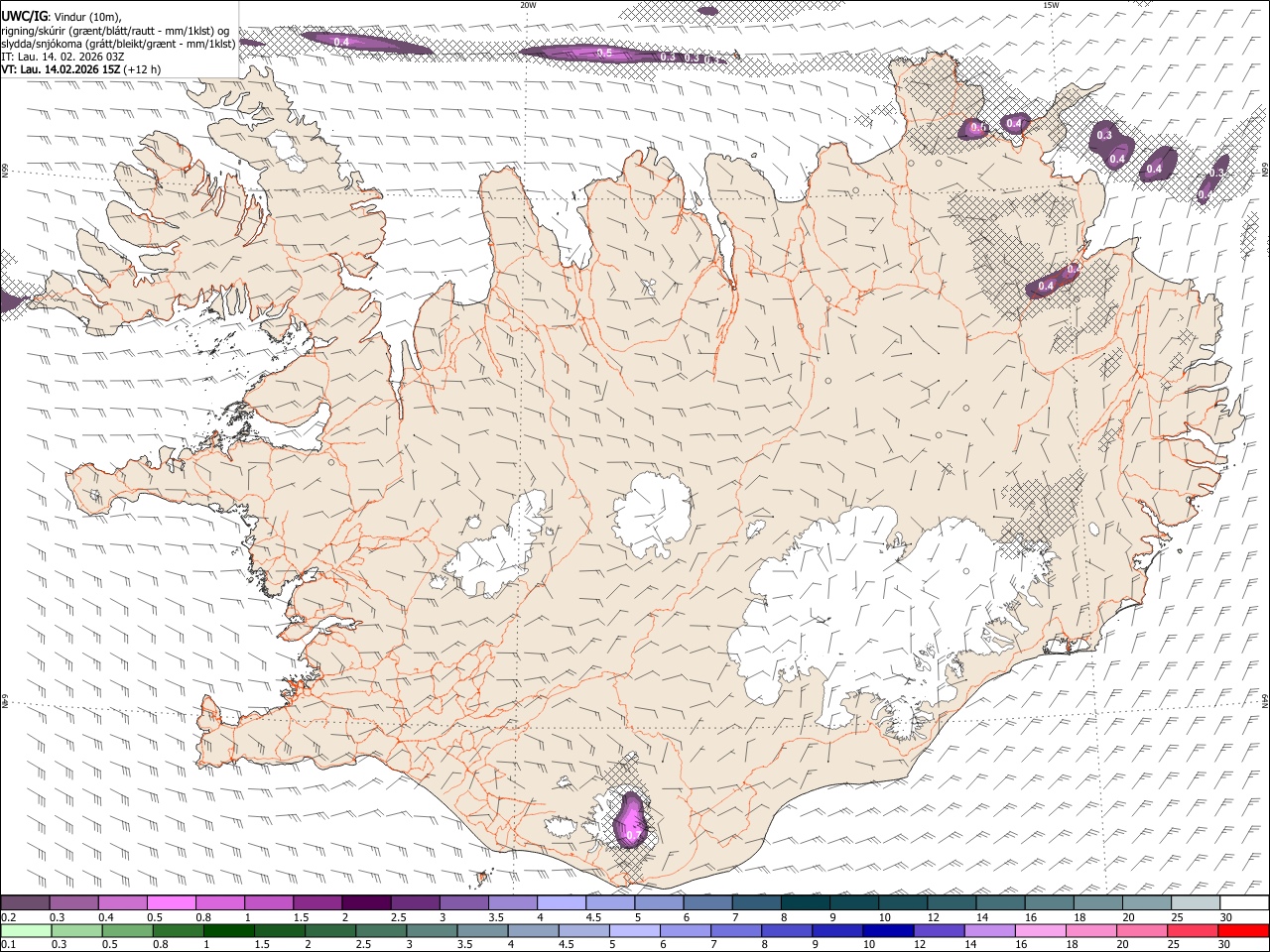Click the pink 20 swatch in lower row

tap(1142, 931)
